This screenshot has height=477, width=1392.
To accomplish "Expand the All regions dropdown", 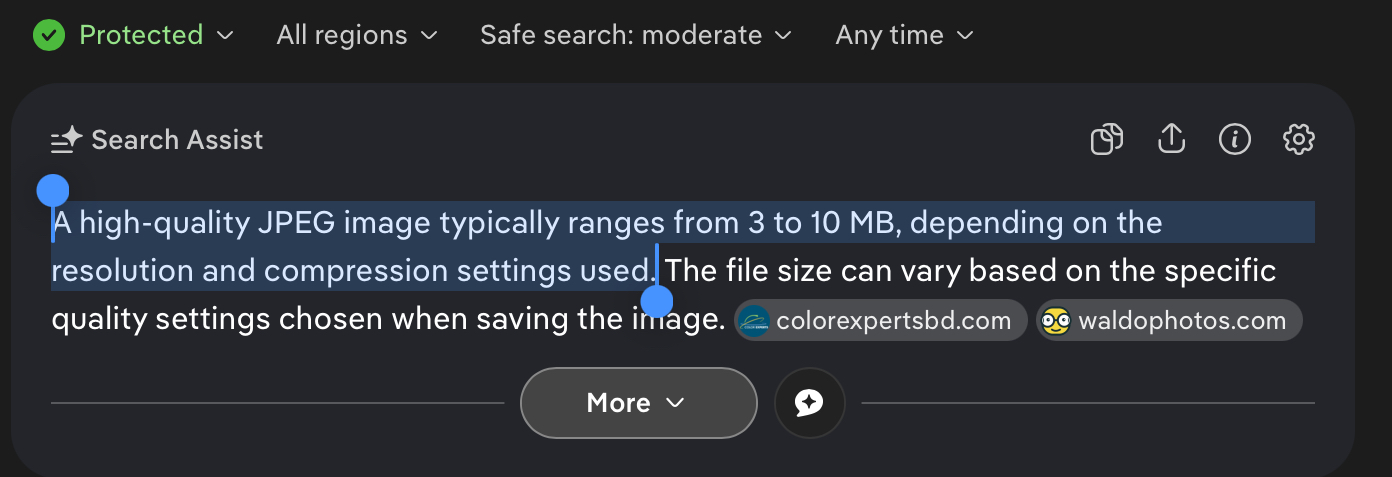I will pos(357,36).
